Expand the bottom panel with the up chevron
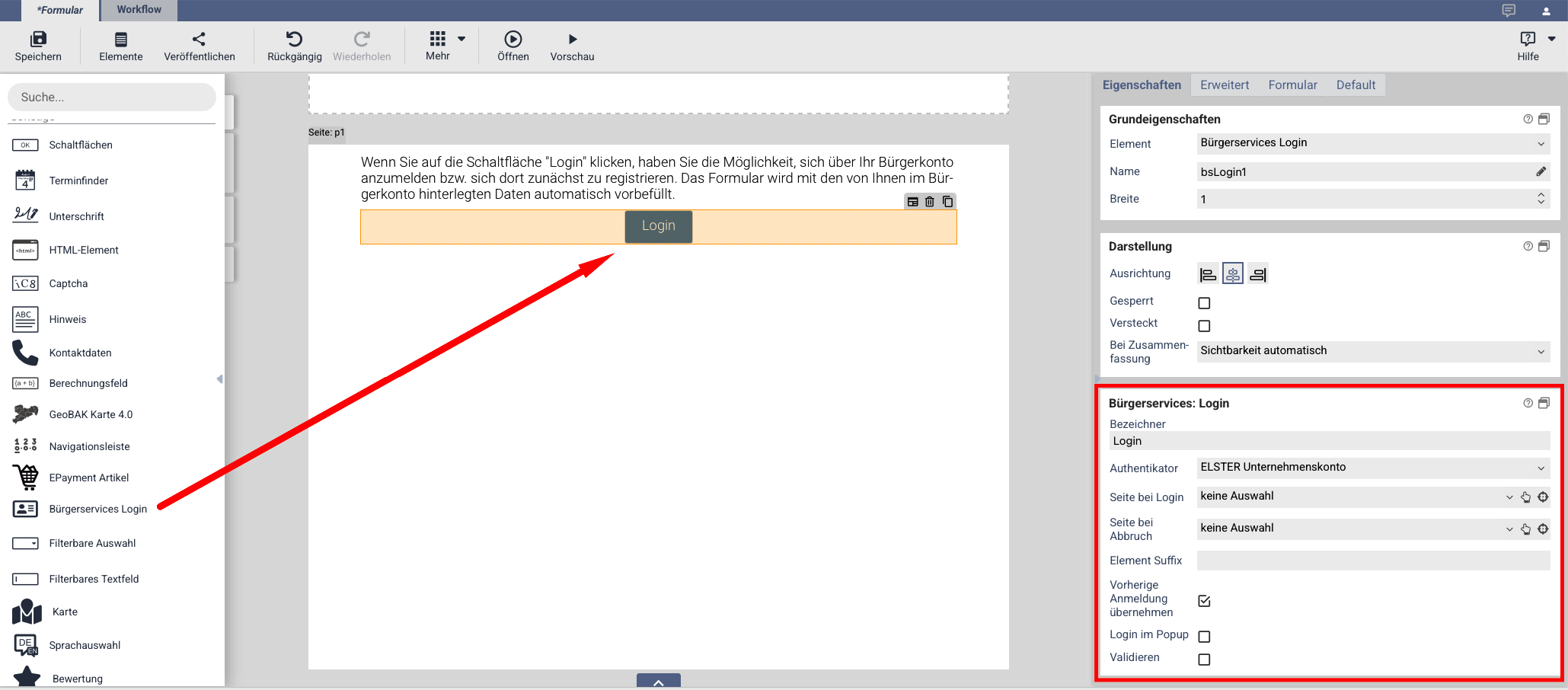 tap(659, 681)
